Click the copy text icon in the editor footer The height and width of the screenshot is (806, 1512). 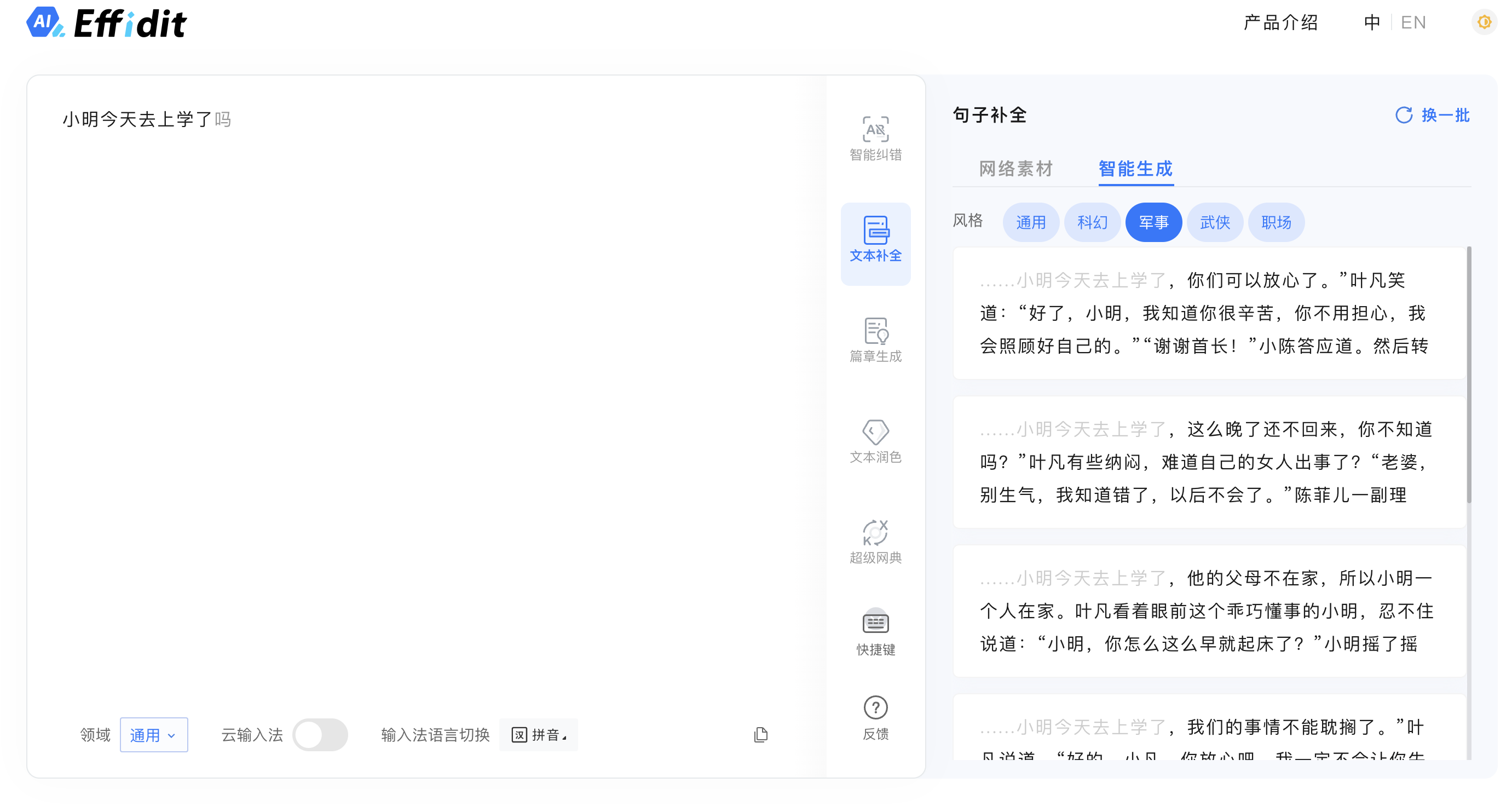(x=761, y=734)
